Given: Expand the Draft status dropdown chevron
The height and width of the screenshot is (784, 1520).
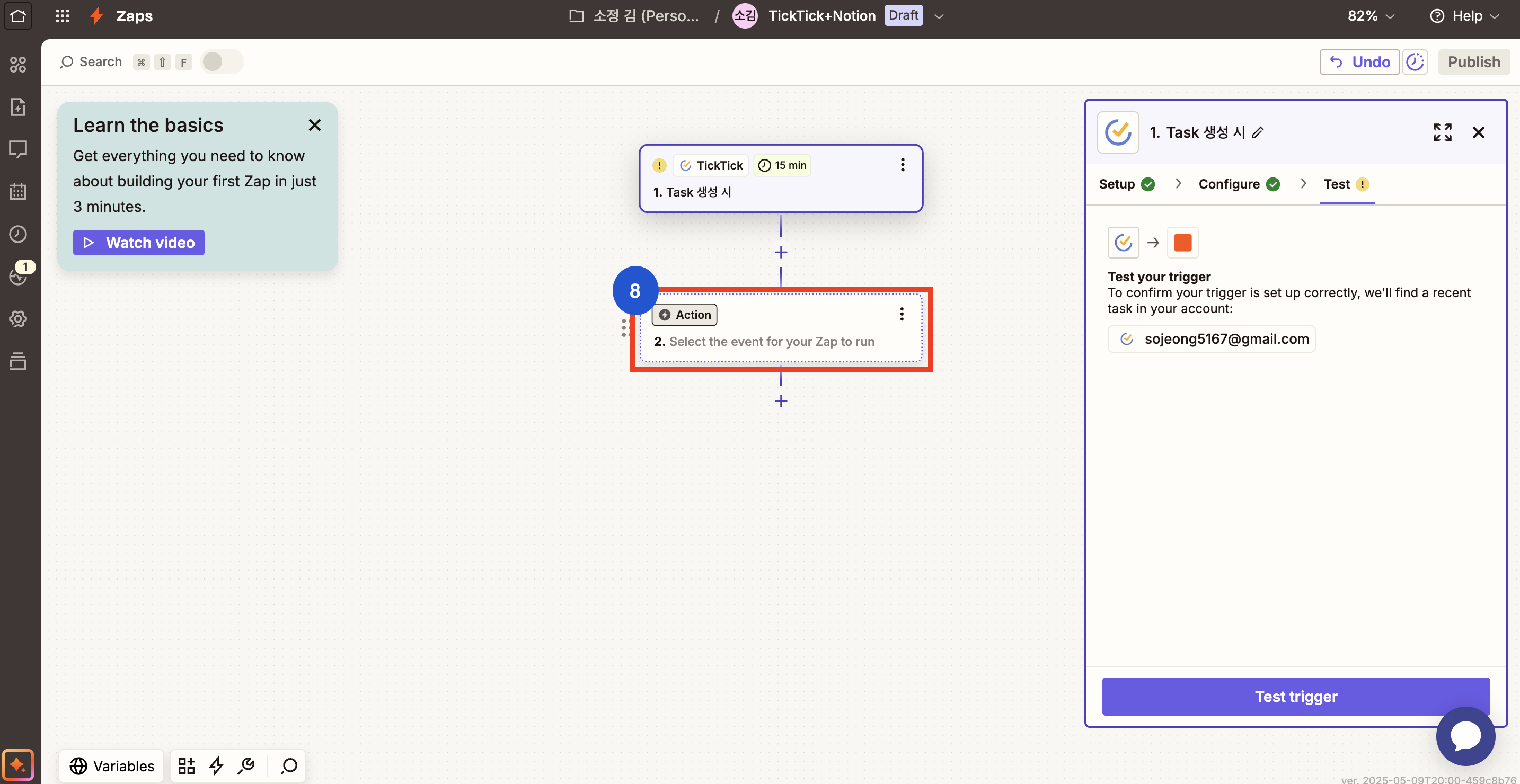Looking at the screenshot, I should pyautogui.click(x=939, y=16).
